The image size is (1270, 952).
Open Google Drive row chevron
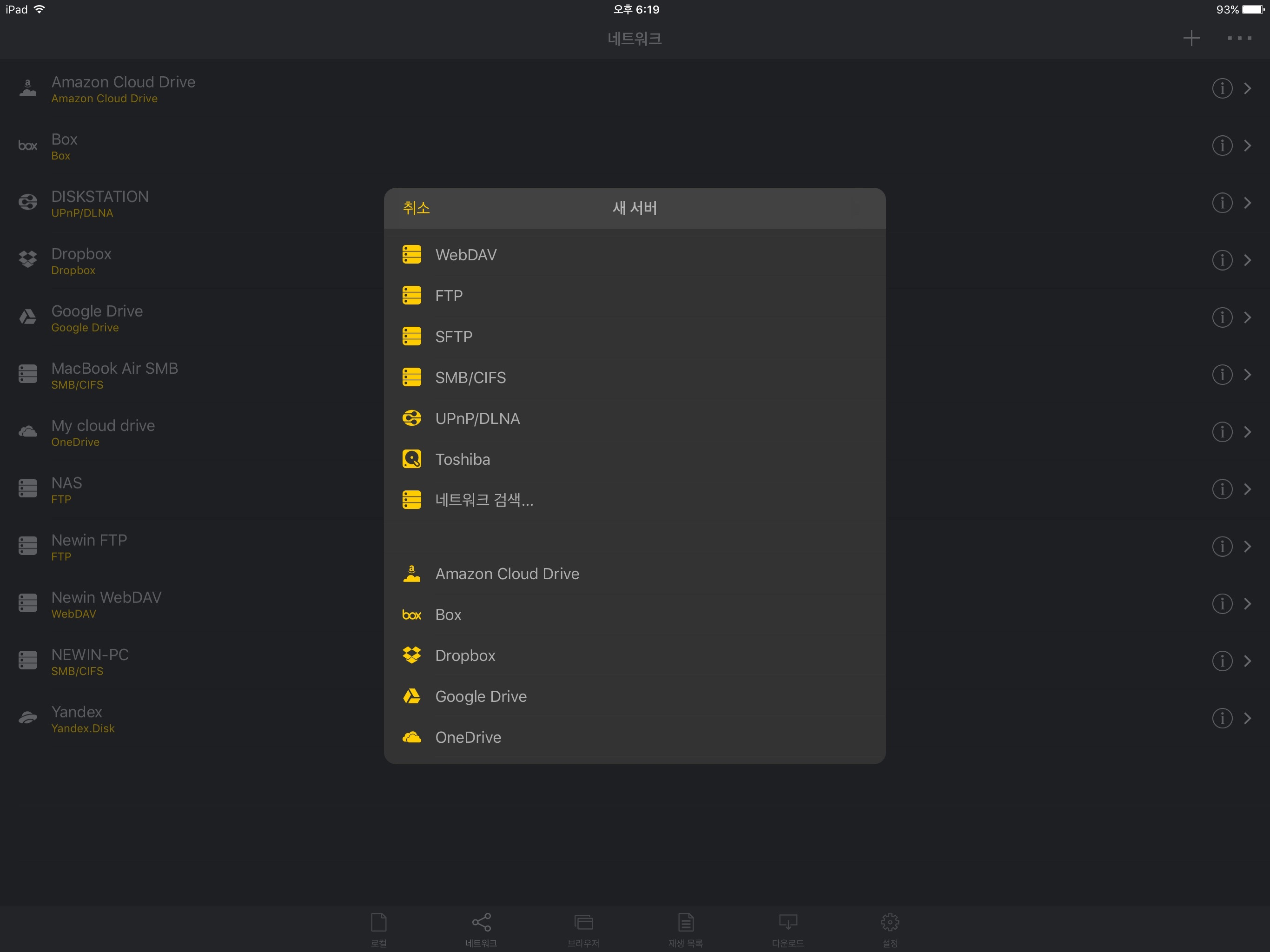point(1248,317)
